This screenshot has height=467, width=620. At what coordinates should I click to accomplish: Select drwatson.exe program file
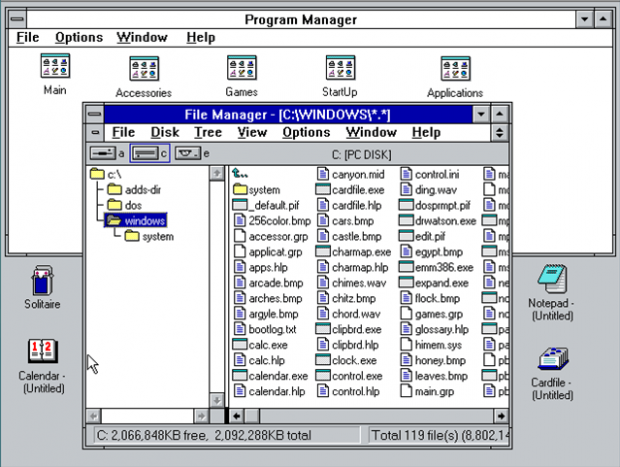click(438, 221)
